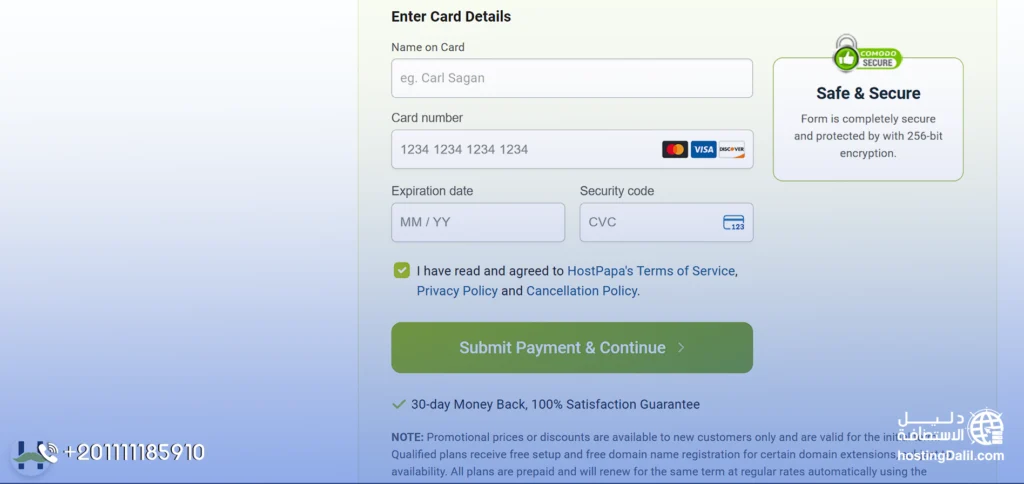The height and width of the screenshot is (484, 1024).
Task: Click the phone number +201111185910
Action: (x=134, y=452)
